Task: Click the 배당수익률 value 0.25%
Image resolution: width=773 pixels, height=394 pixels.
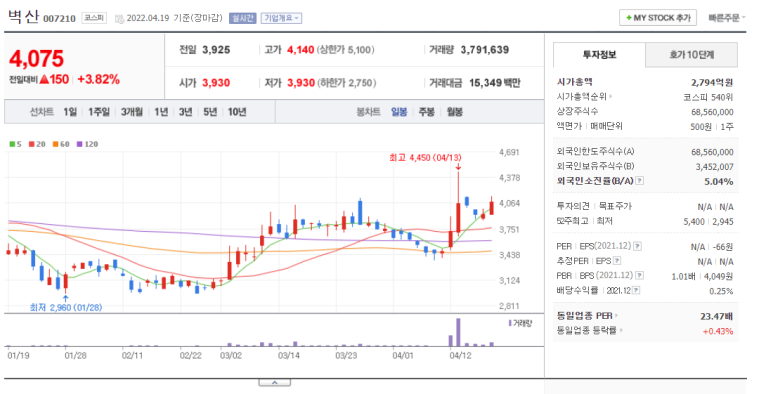Action: pyautogui.click(x=721, y=291)
